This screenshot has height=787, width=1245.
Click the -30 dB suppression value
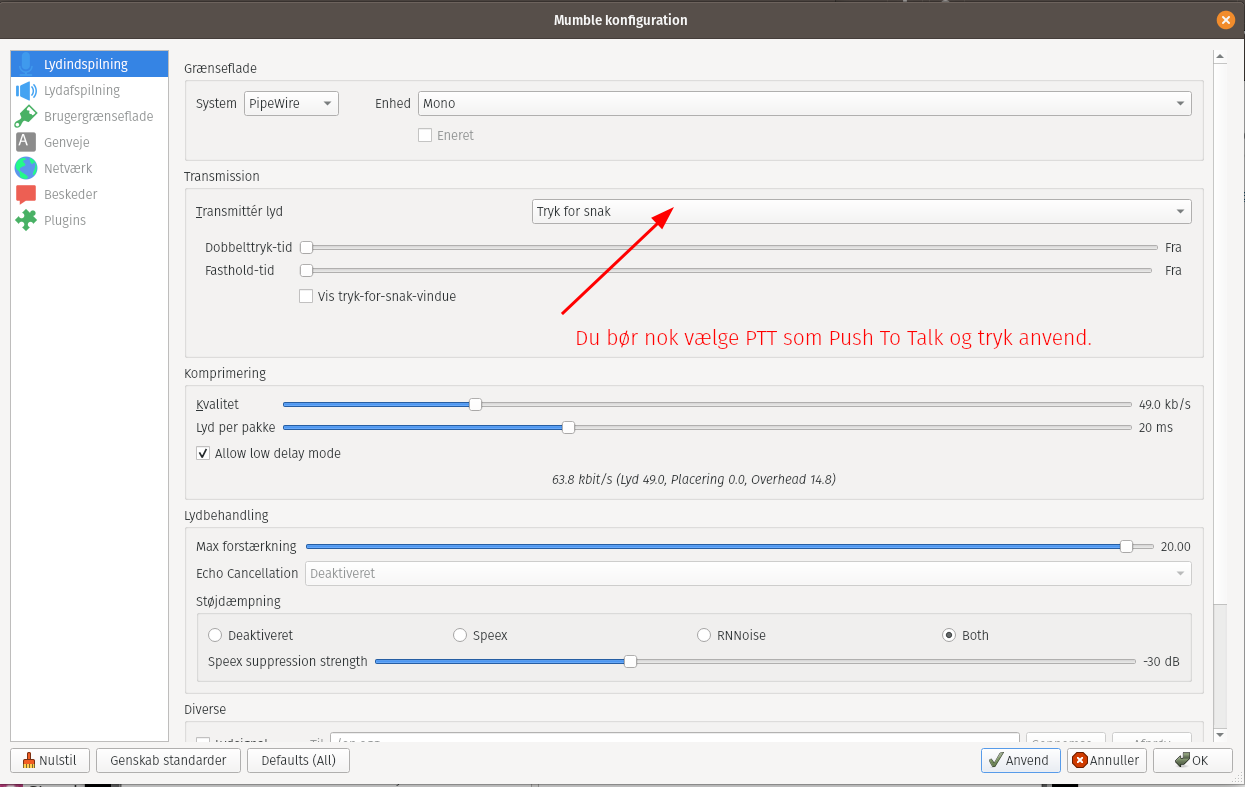pyautogui.click(x=1161, y=661)
